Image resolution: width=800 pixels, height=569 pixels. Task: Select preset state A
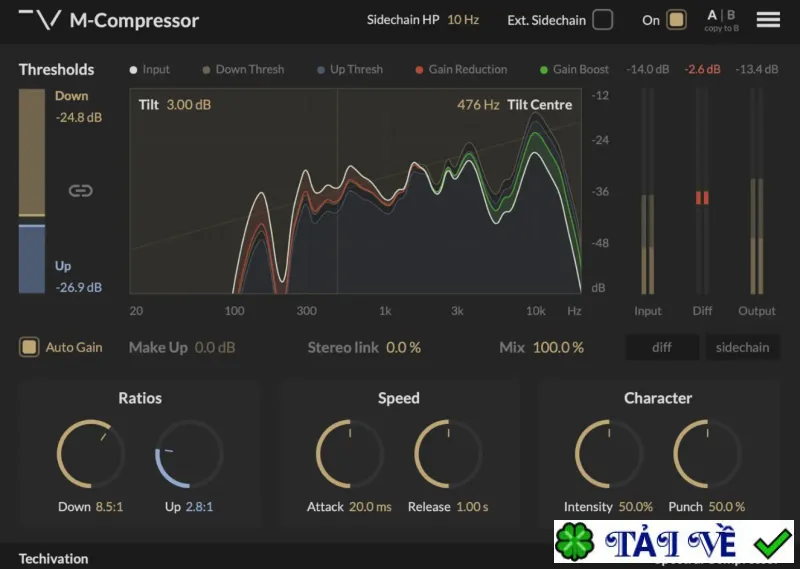(712, 15)
